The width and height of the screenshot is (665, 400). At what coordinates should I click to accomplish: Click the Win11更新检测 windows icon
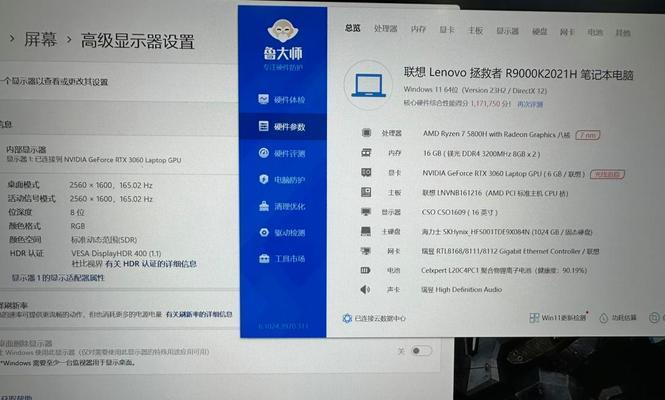[x=534, y=318]
